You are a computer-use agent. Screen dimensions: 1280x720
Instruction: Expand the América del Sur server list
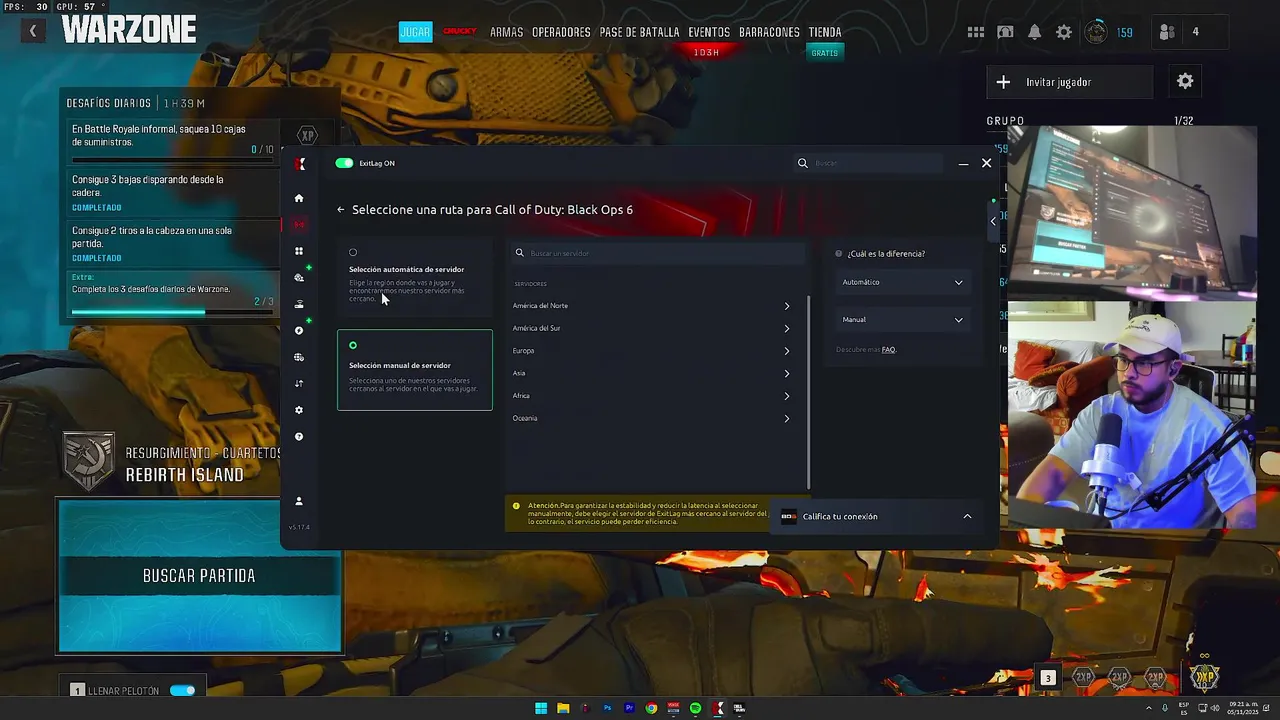651,328
